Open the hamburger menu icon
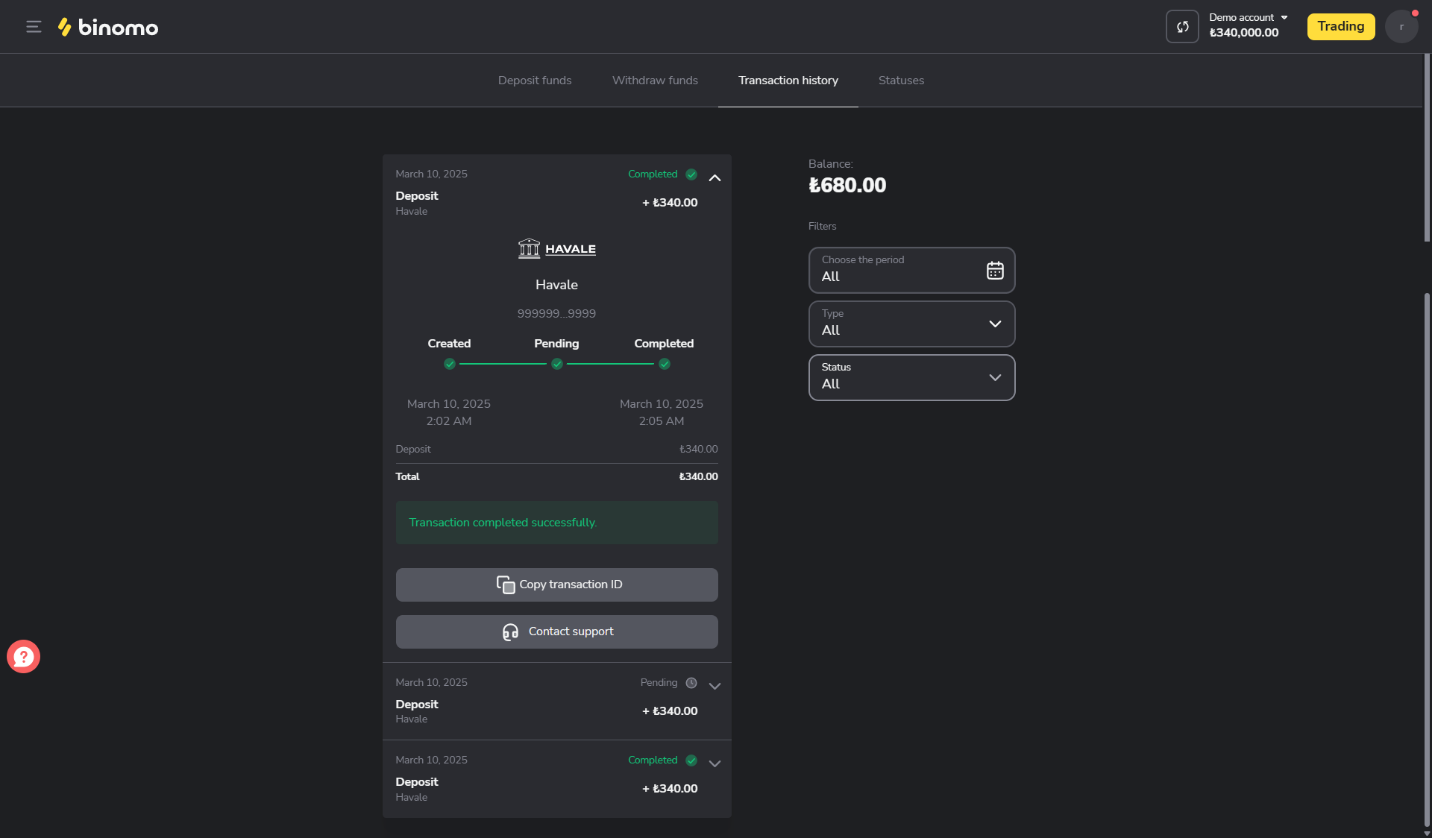Viewport: 1432px width, 838px height. [34, 27]
